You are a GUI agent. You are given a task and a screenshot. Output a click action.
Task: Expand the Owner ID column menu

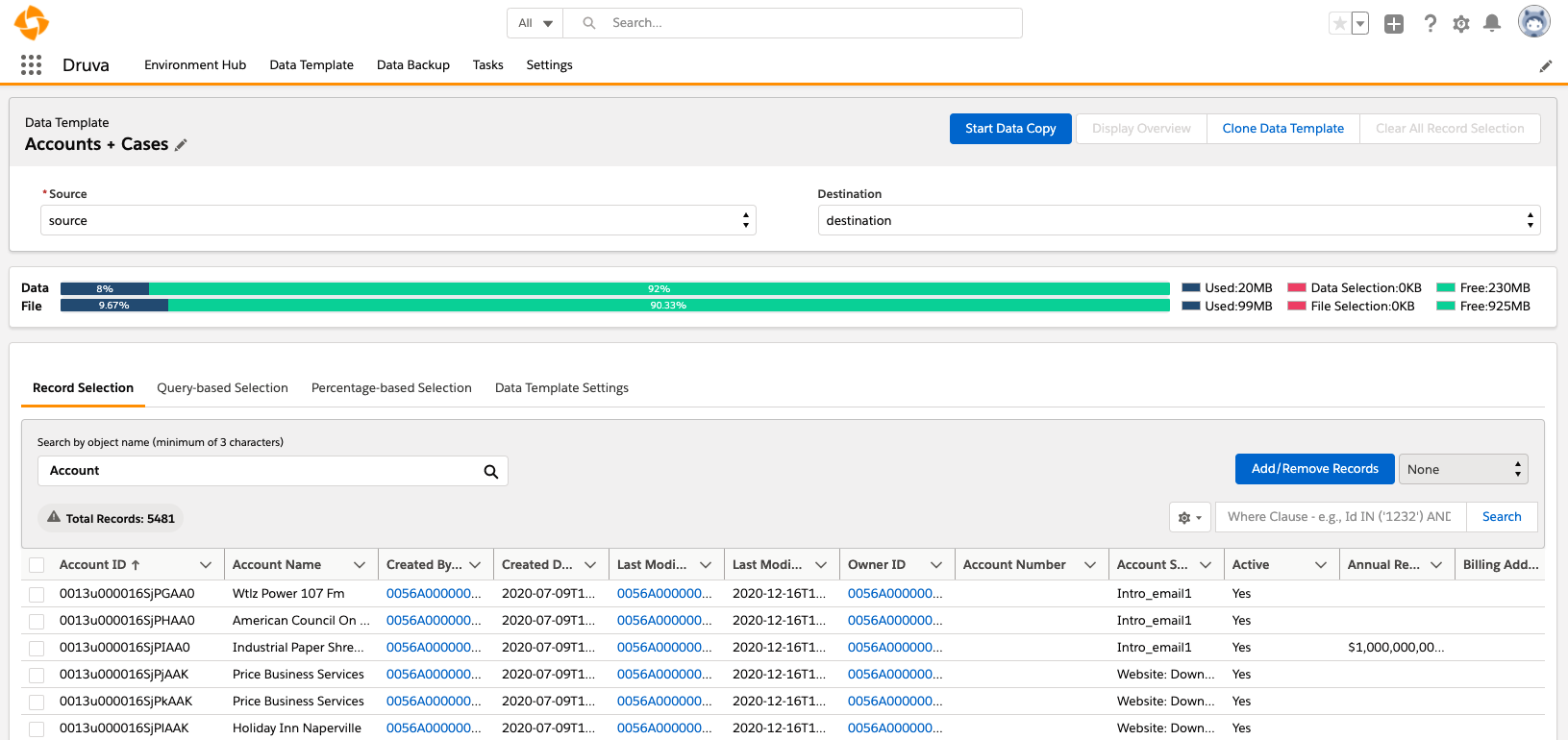pyautogui.click(x=936, y=565)
